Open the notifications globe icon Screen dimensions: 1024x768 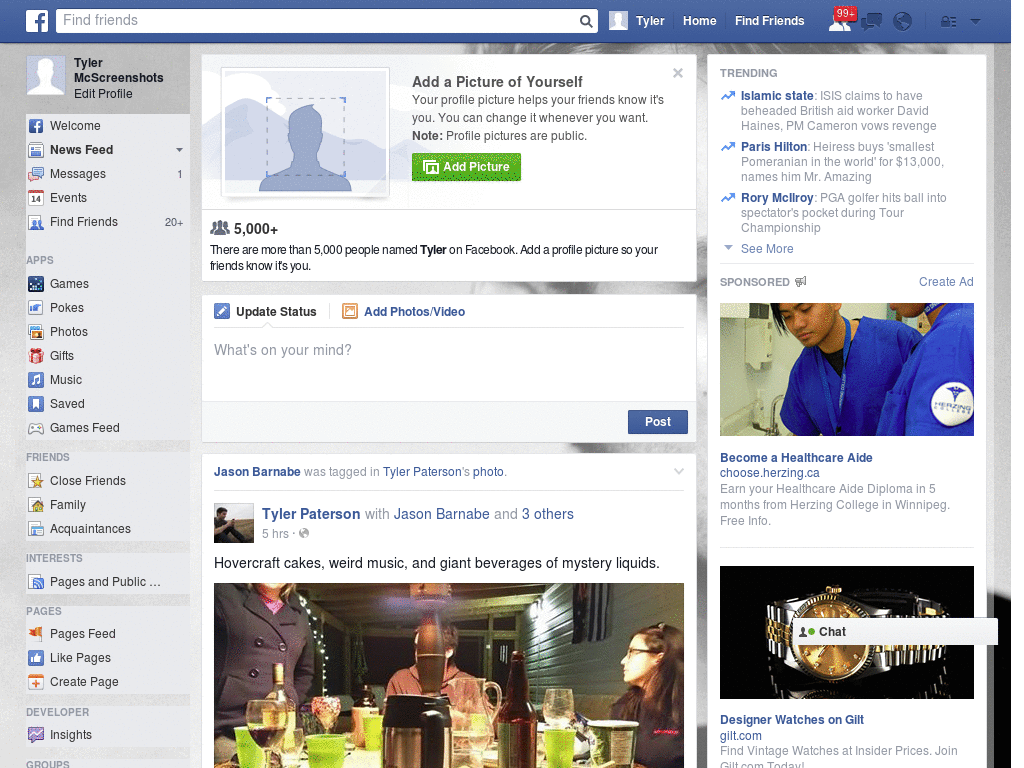[902, 20]
